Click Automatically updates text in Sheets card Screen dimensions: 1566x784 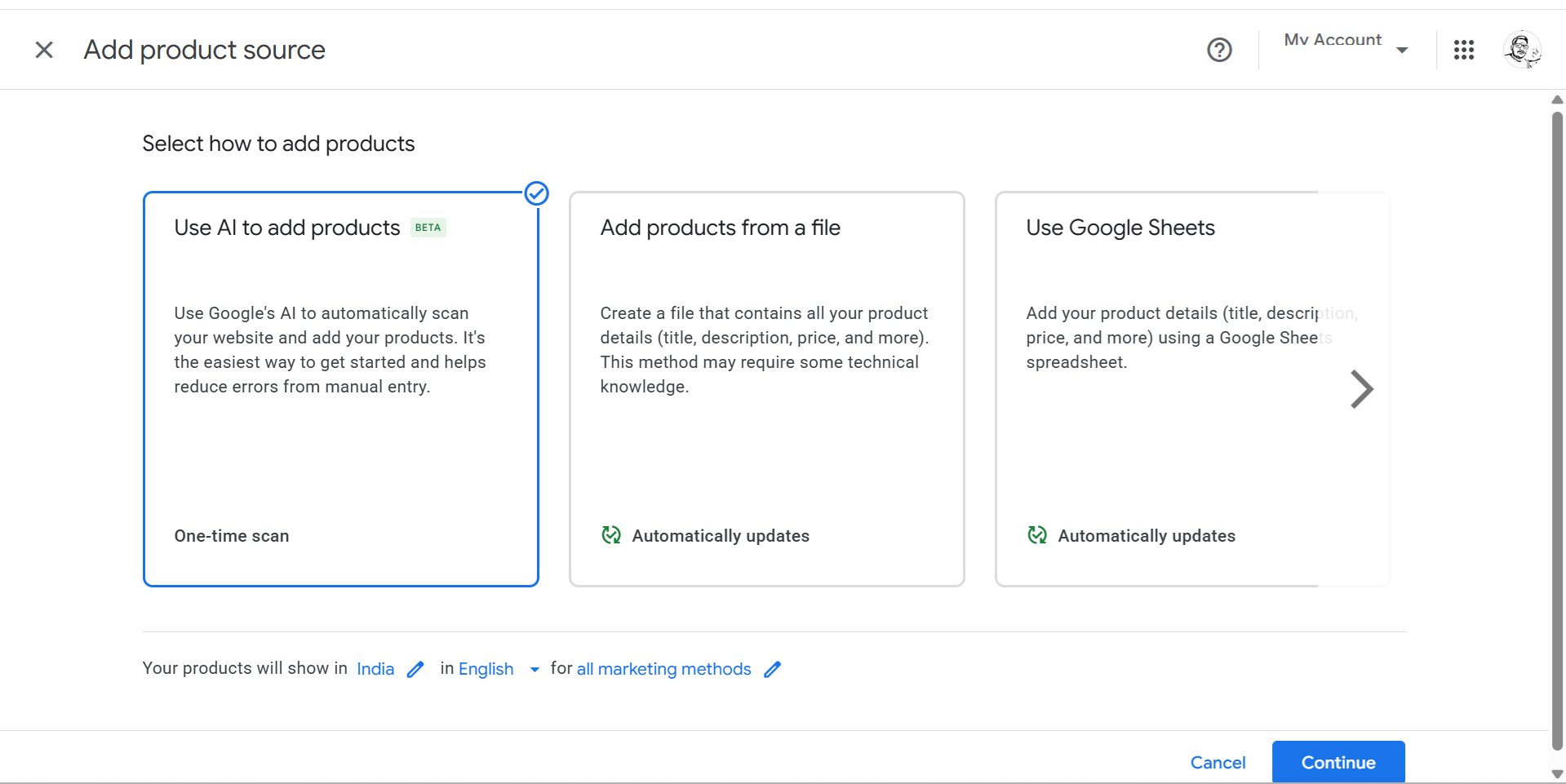pyautogui.click(x=1147, y=536)
